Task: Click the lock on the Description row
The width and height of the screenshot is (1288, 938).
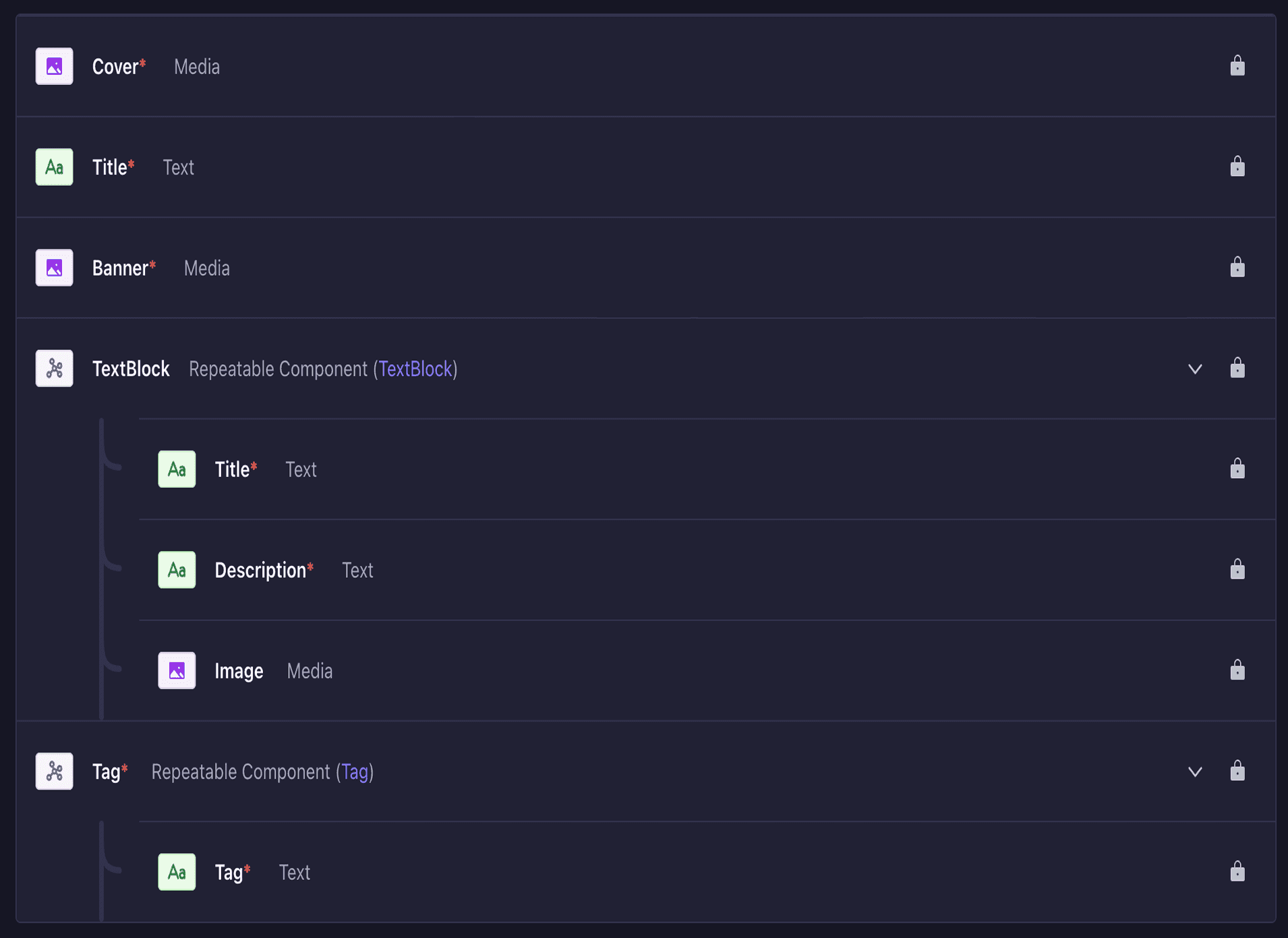Action: coord(1237,569)
